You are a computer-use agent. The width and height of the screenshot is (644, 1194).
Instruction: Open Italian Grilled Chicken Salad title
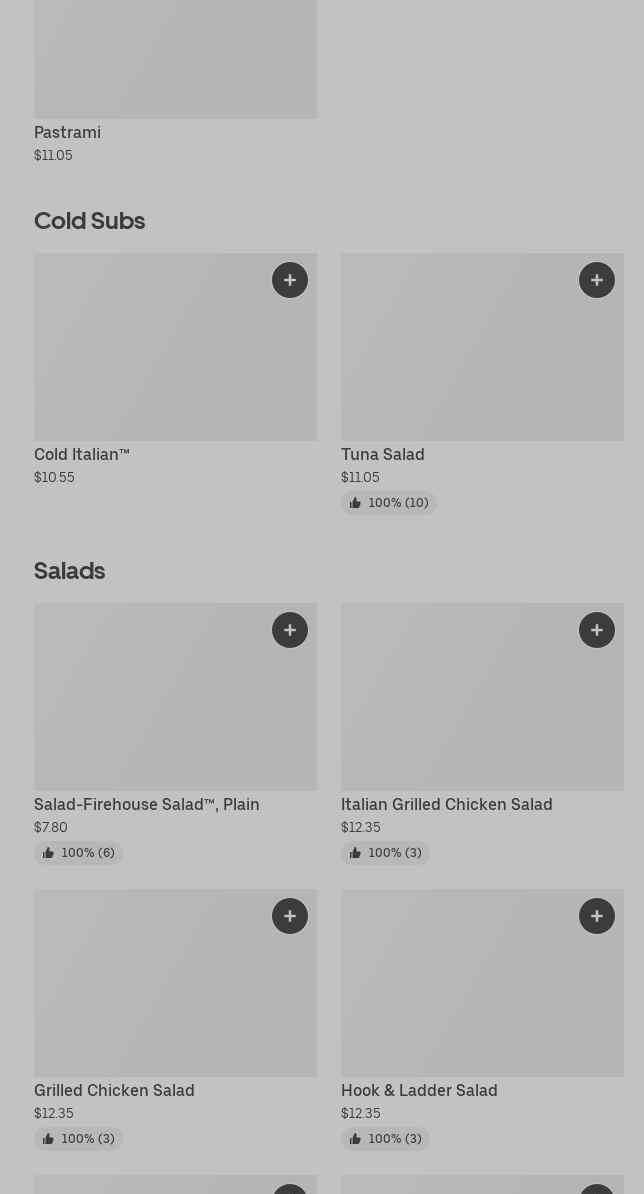[446, 804]
